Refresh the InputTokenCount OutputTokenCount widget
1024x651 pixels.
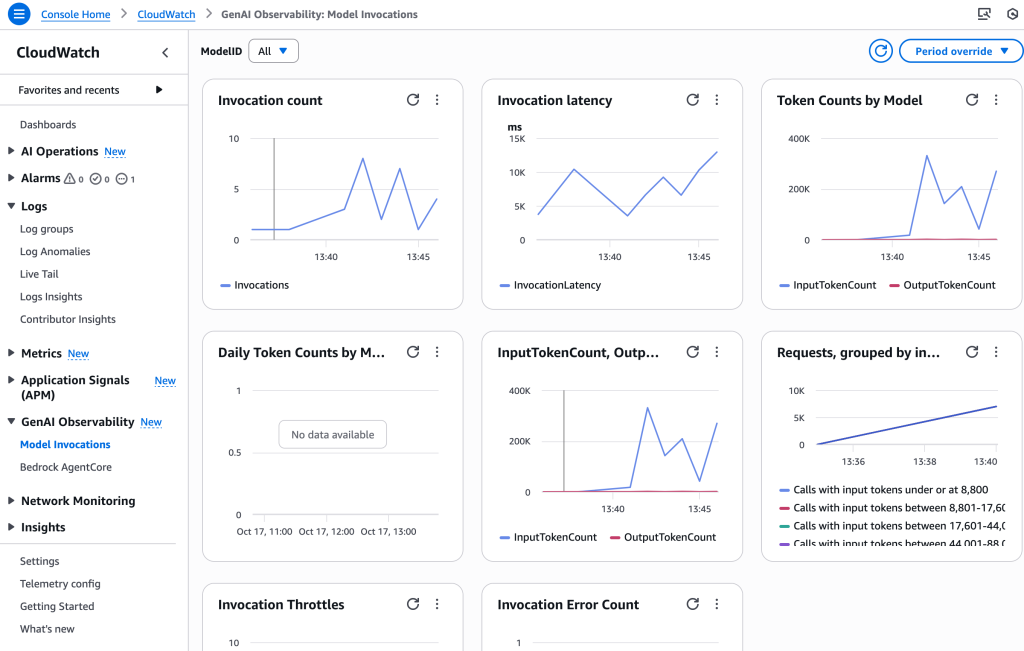692,352
